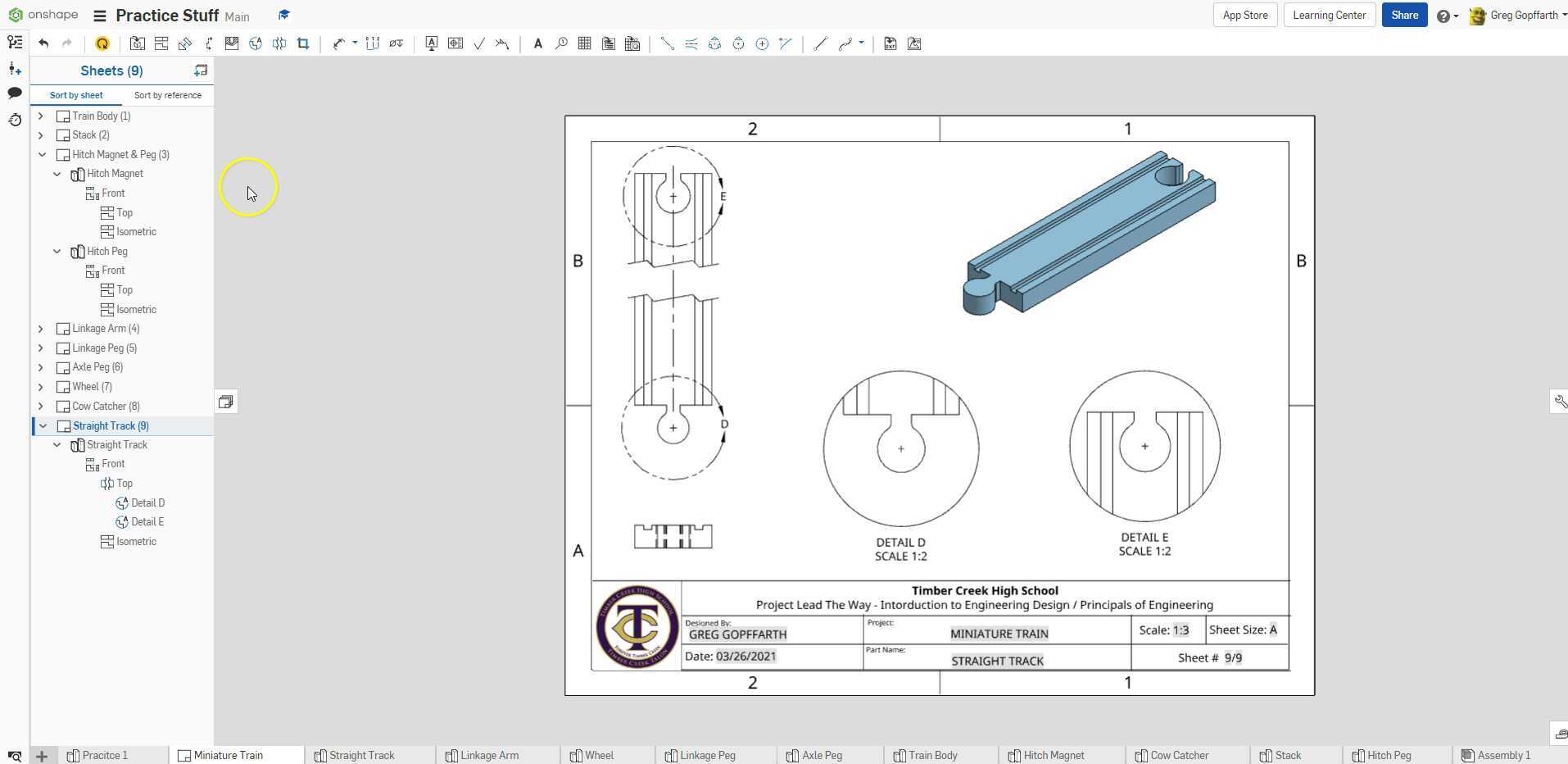This screenshot has height=764, width=1568.
Task: Switch to the Assembly 1 tab
Action: [x=1503, y=755]
